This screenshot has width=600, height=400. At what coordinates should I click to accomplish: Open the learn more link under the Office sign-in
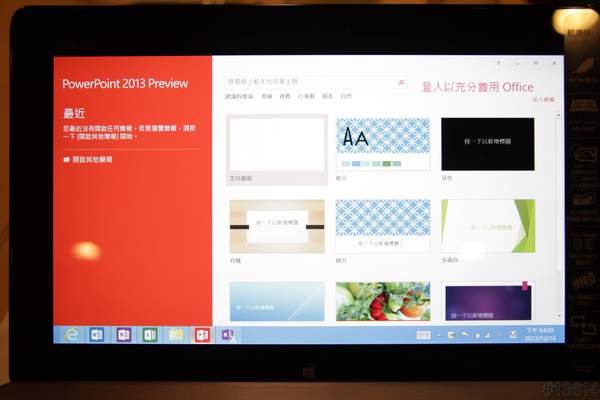[x=543, y=100]
